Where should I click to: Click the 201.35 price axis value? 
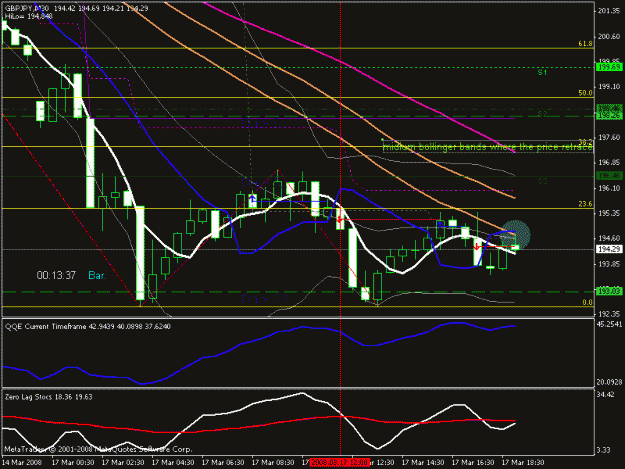point(608,11)
